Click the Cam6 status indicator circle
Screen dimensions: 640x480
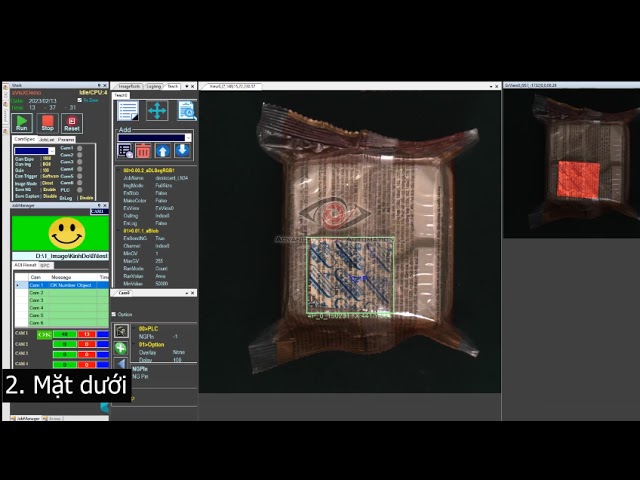coord(80,183)
